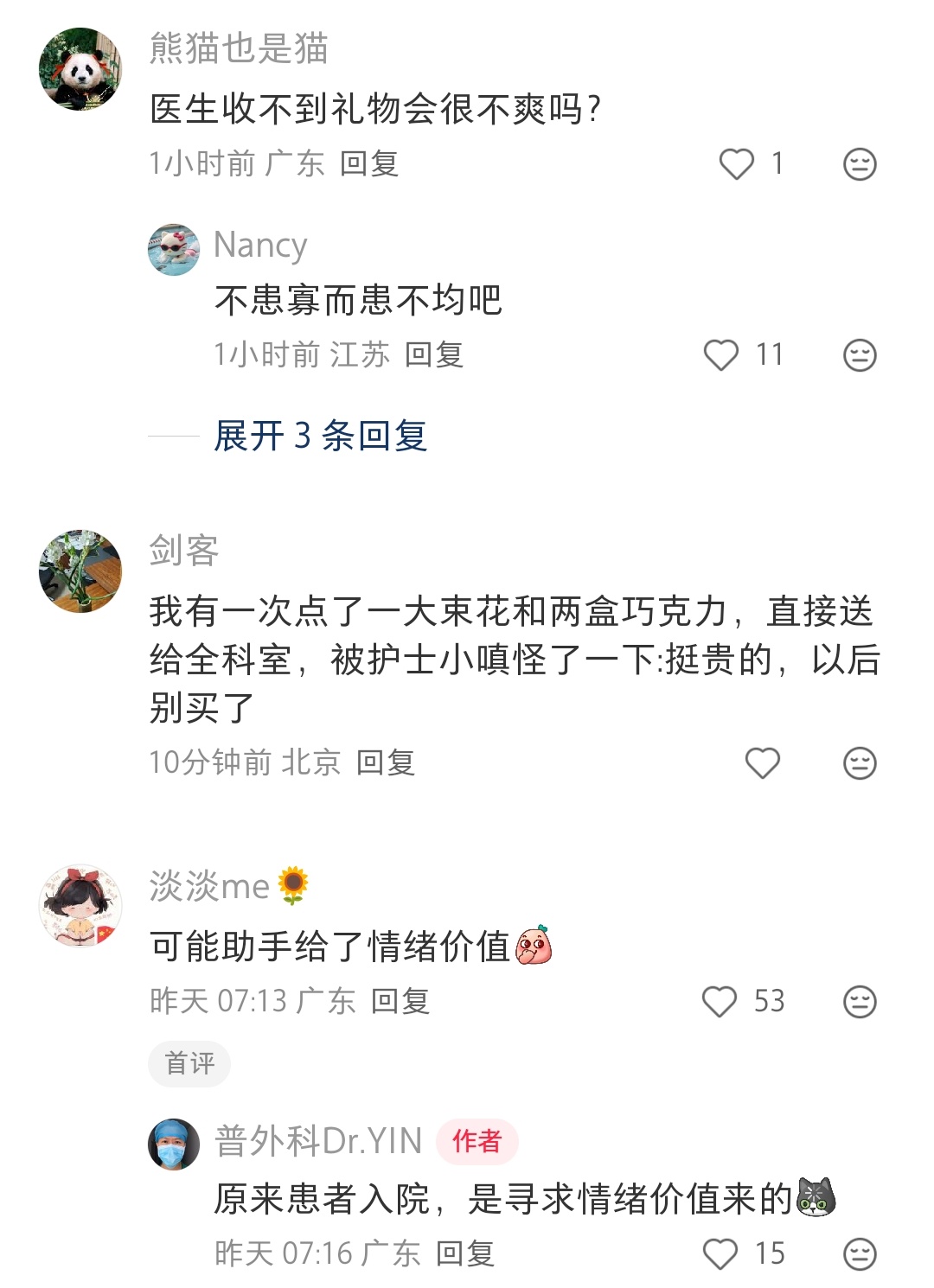Like 熊猫也是猫's comment with heart icon

737,163
